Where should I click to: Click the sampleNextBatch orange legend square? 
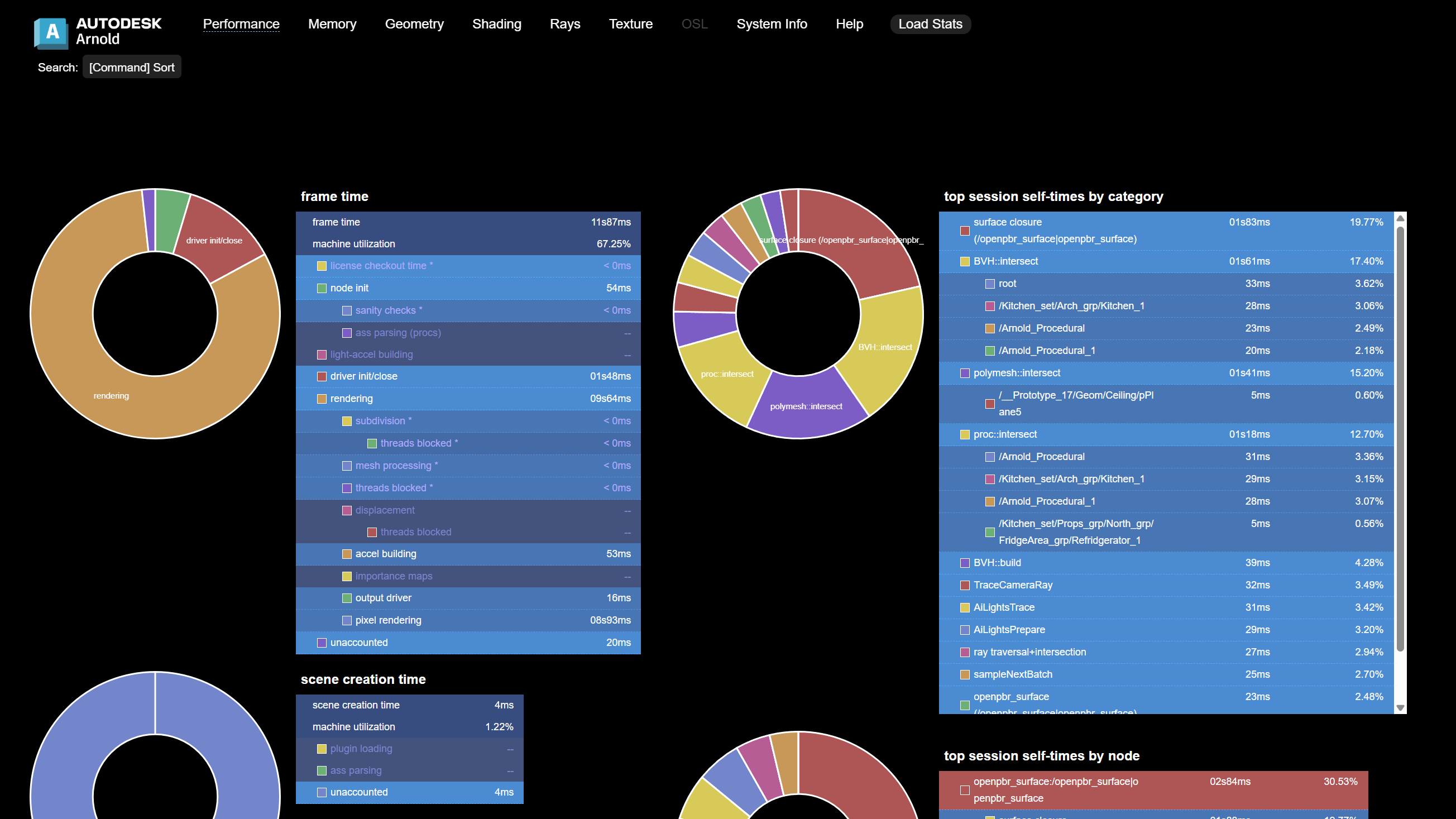[x=965, y=675]
